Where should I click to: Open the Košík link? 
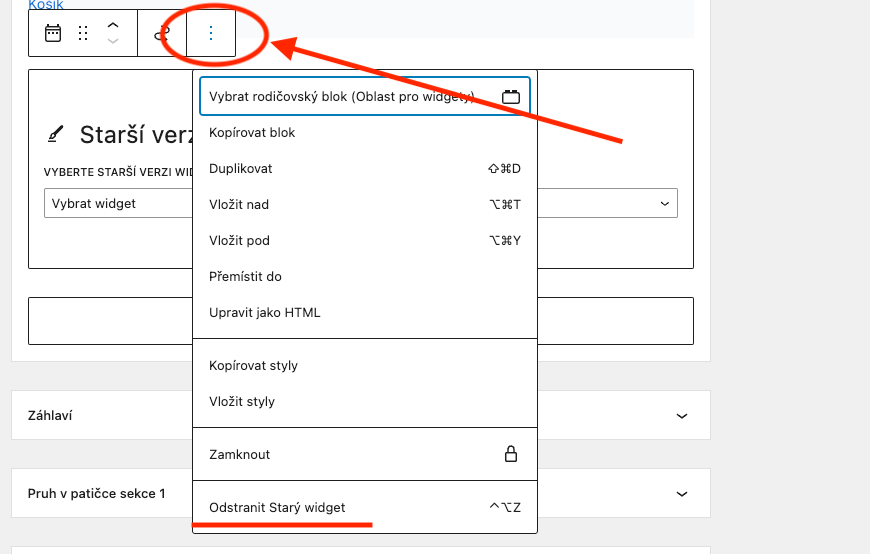[x=46, y=4]
